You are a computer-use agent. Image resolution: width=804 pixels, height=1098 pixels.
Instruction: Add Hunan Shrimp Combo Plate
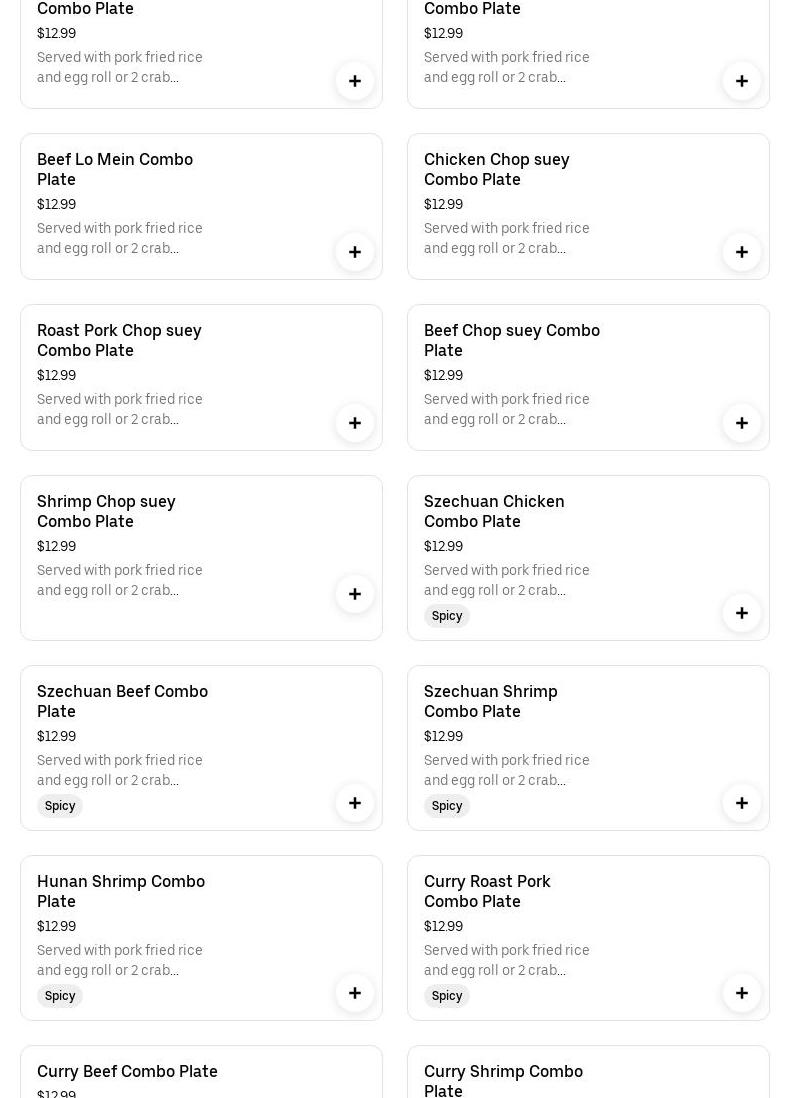(x=355, y=993)
